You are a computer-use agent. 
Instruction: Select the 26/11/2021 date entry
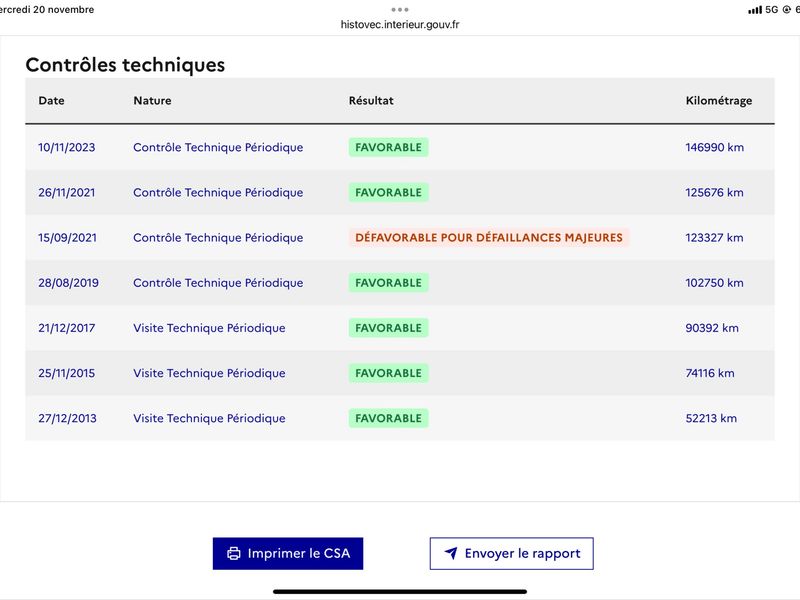pos(66,193)
